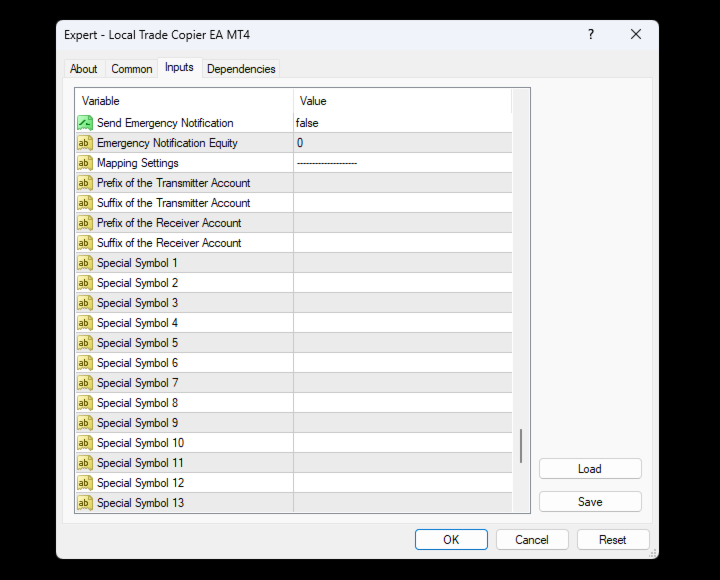
Task: Open the About tab
Action: 84,69
